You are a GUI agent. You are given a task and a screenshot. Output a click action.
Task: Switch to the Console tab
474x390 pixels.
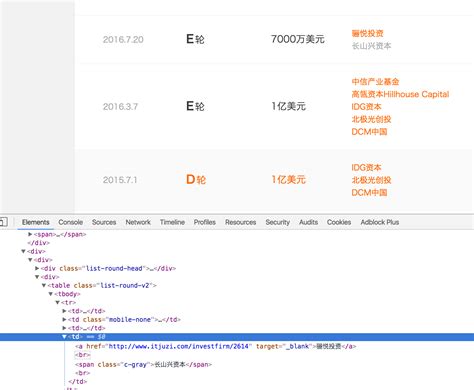pos(70,222)
